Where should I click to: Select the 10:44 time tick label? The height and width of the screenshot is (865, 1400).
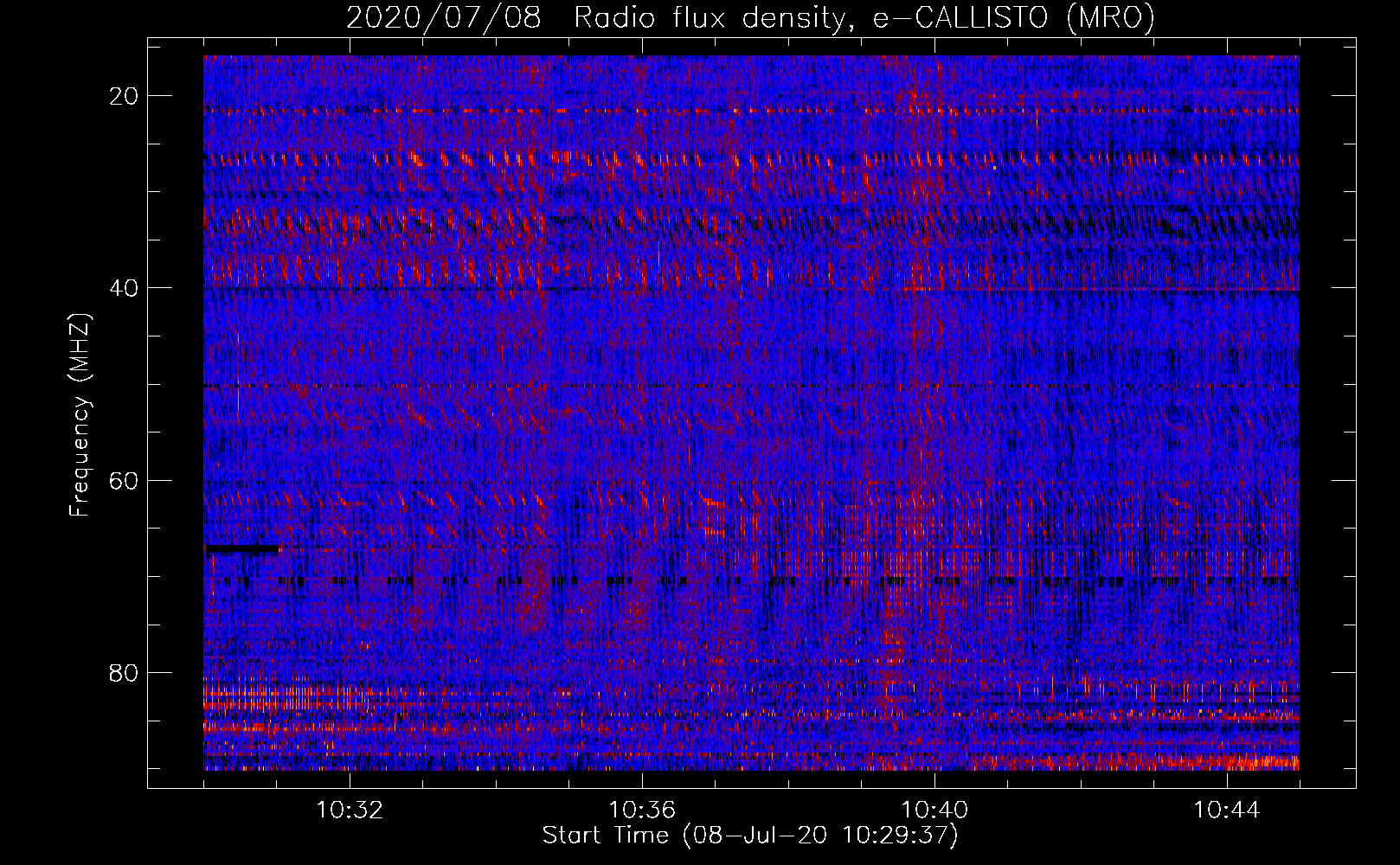(1227, 811)
